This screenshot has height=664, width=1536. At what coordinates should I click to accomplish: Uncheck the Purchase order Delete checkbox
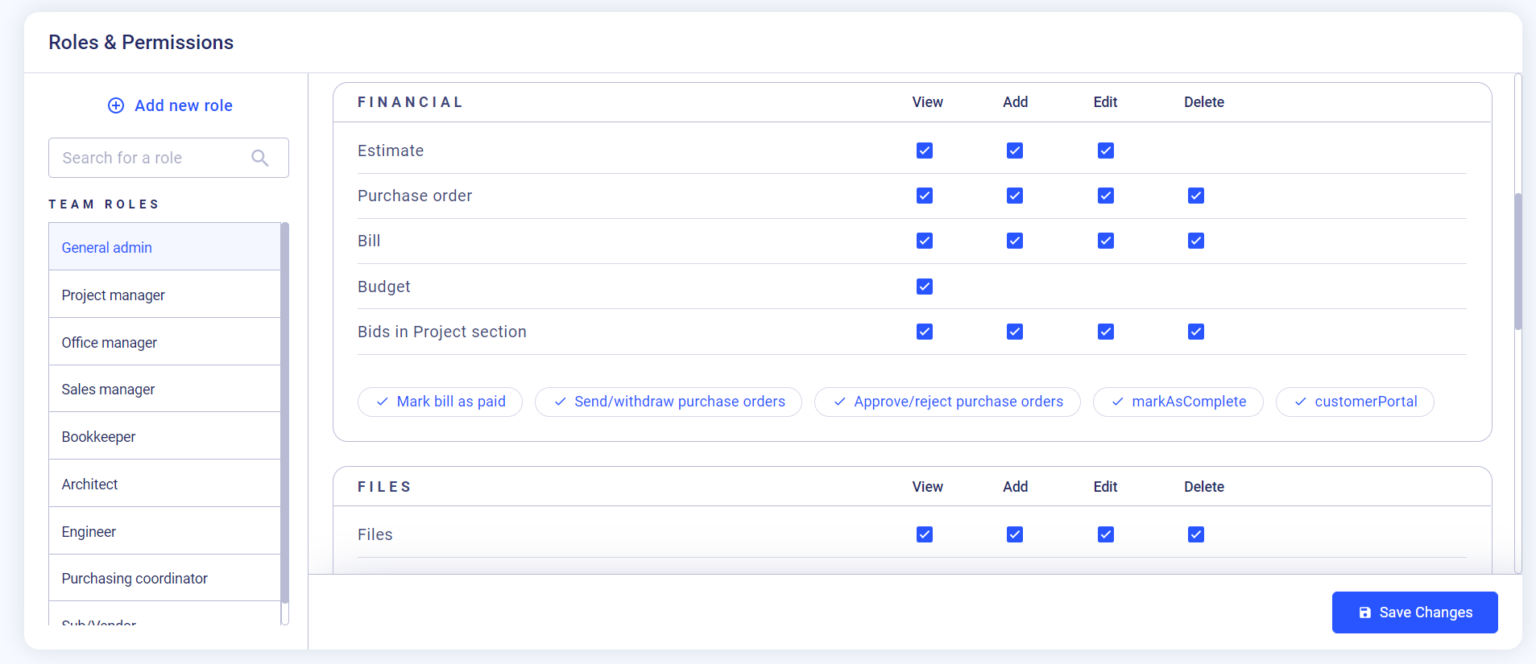[x=1195, y=196]
